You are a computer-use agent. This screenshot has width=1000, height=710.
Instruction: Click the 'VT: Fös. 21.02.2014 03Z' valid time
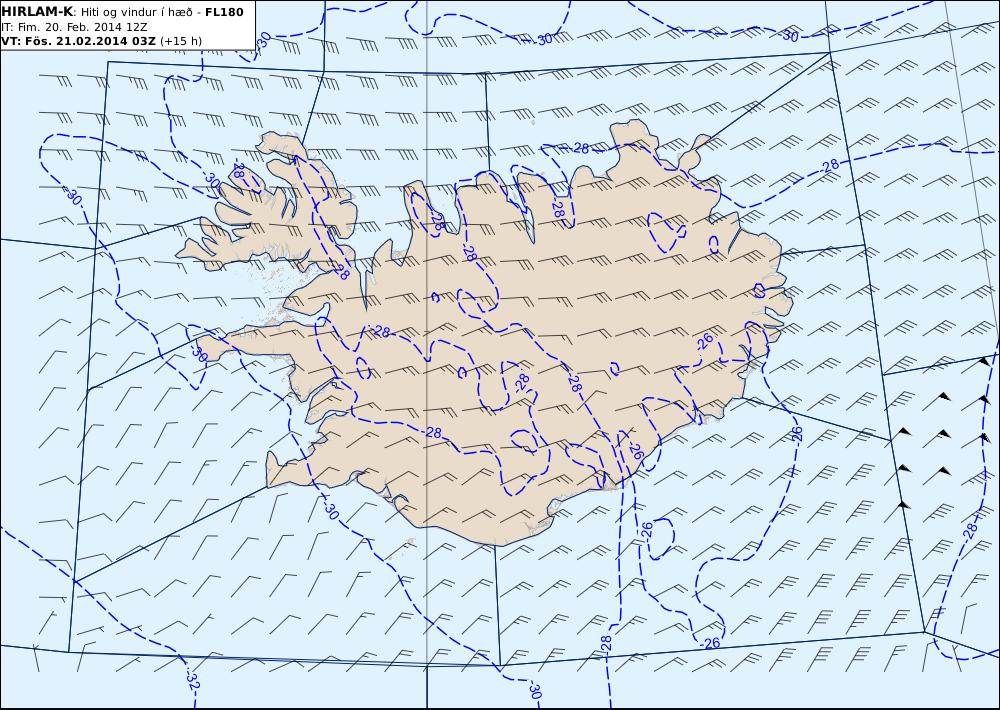click(78, 41)
